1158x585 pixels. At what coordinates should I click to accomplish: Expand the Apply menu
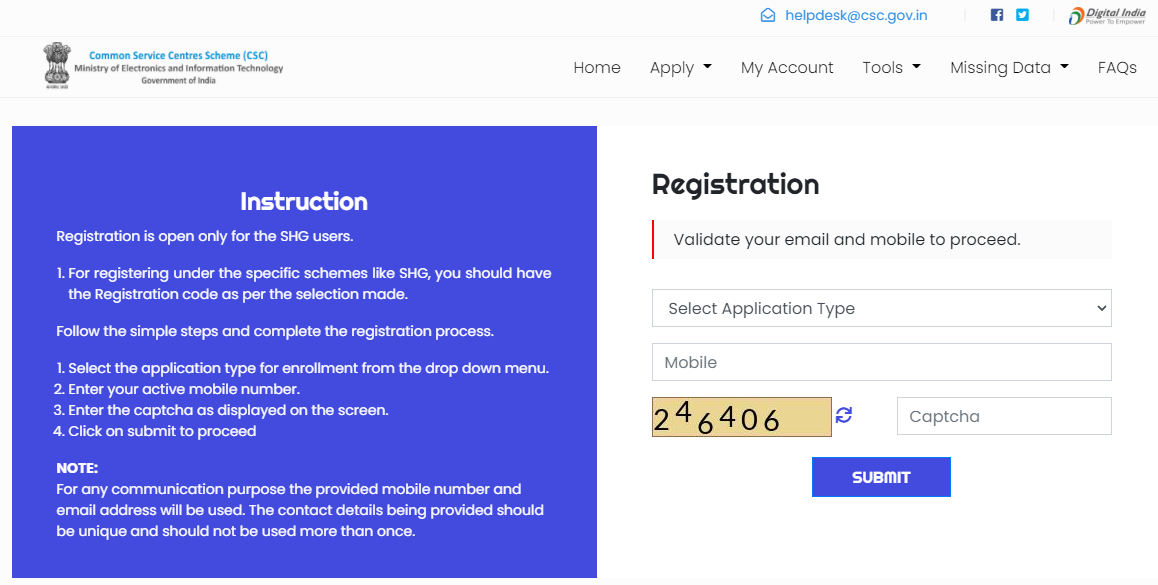coord(680,67)
